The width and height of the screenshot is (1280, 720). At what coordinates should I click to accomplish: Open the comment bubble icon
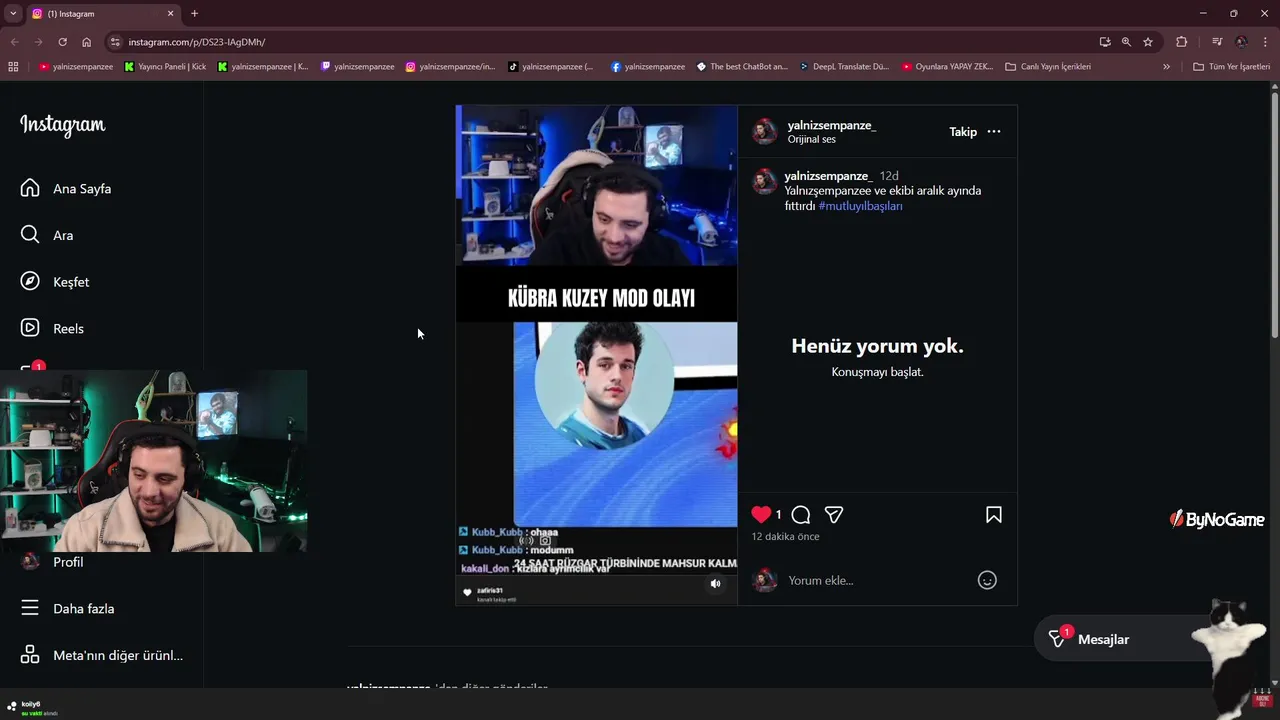(800, 514)
